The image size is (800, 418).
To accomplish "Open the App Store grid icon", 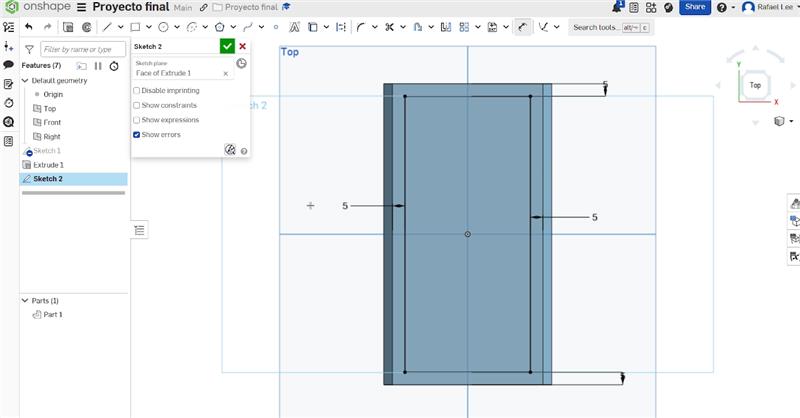I will pyautogui.click(x=651, y=7).
